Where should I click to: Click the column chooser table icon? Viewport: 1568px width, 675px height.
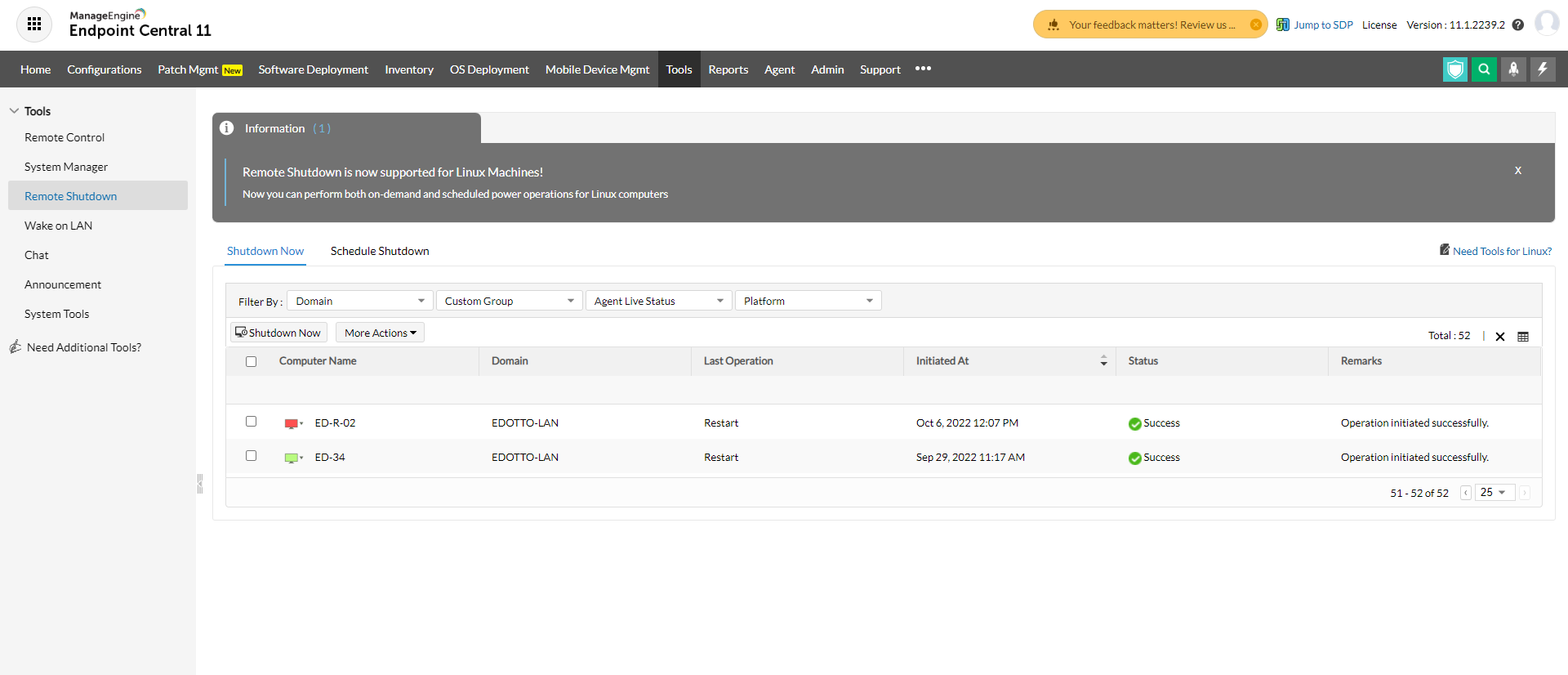(x=1523, y=337)
